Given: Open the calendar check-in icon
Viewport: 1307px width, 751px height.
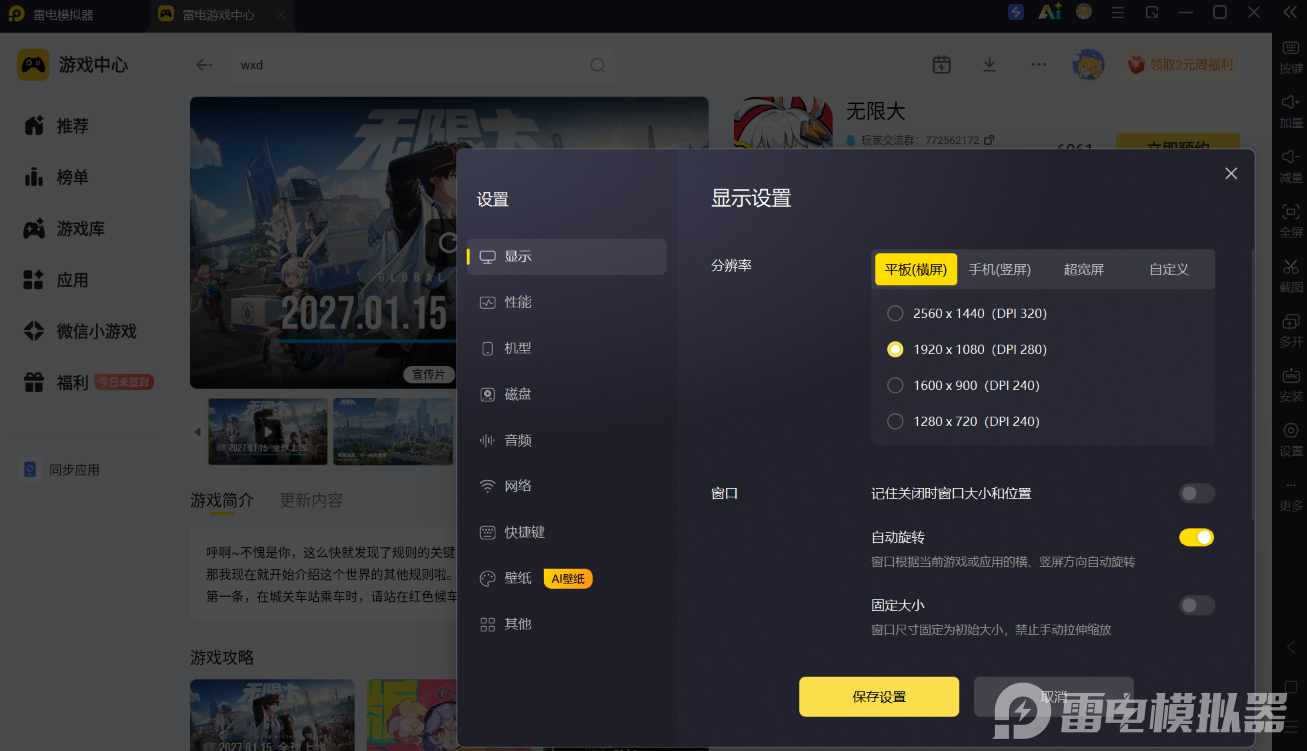Looking at the screenshot, I should coord(941,65).
